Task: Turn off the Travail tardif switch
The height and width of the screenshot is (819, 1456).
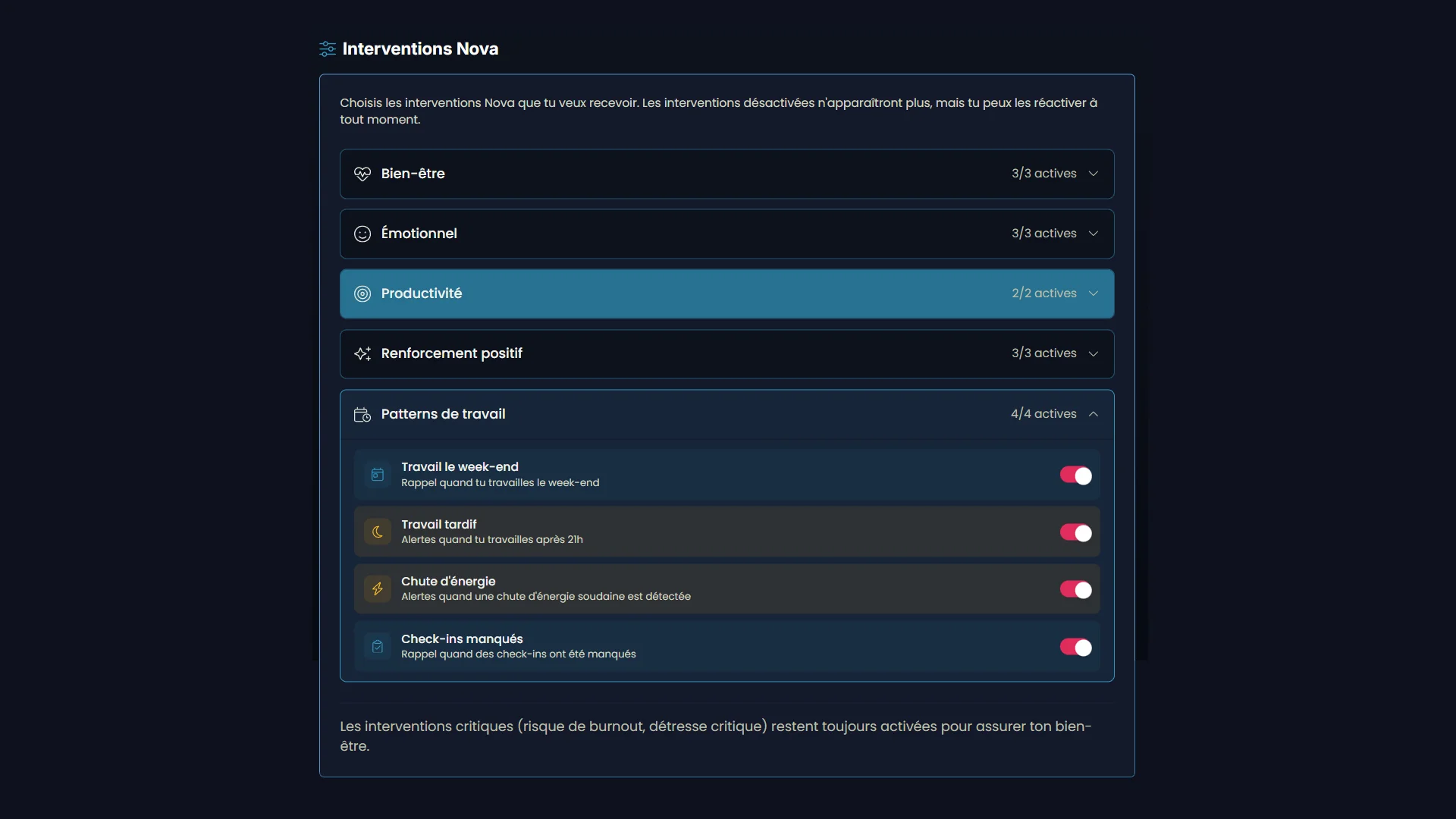Action: pos(1075,533)
